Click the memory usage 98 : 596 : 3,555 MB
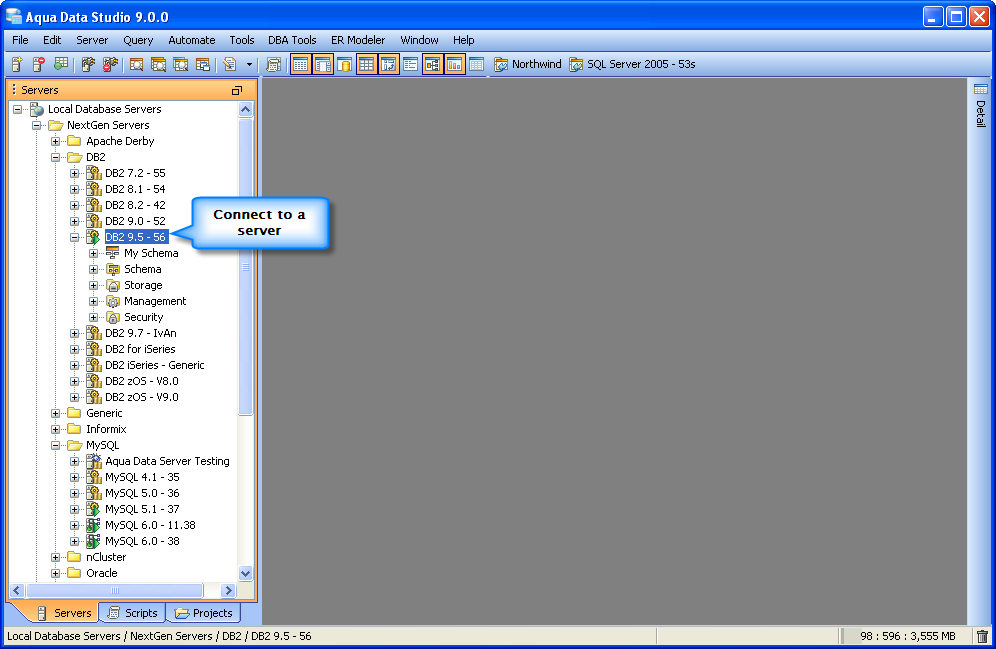996x649 pixels. tap(907, 636)
